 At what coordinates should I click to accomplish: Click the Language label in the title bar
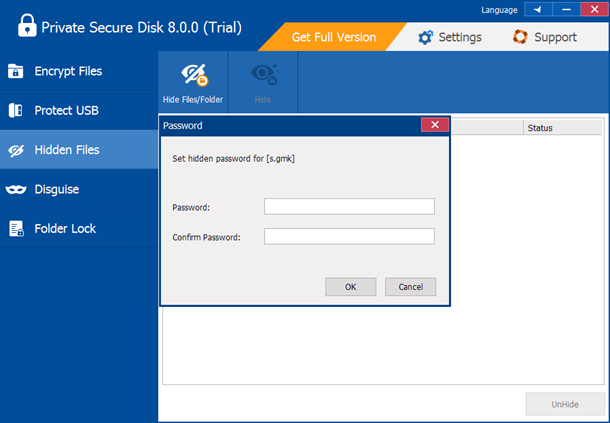(x=500, y=10)
